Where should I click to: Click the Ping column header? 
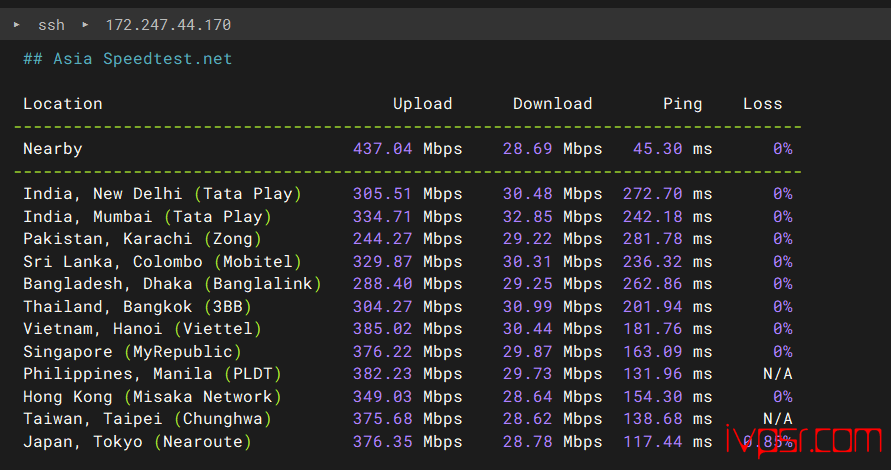[682, 104]
